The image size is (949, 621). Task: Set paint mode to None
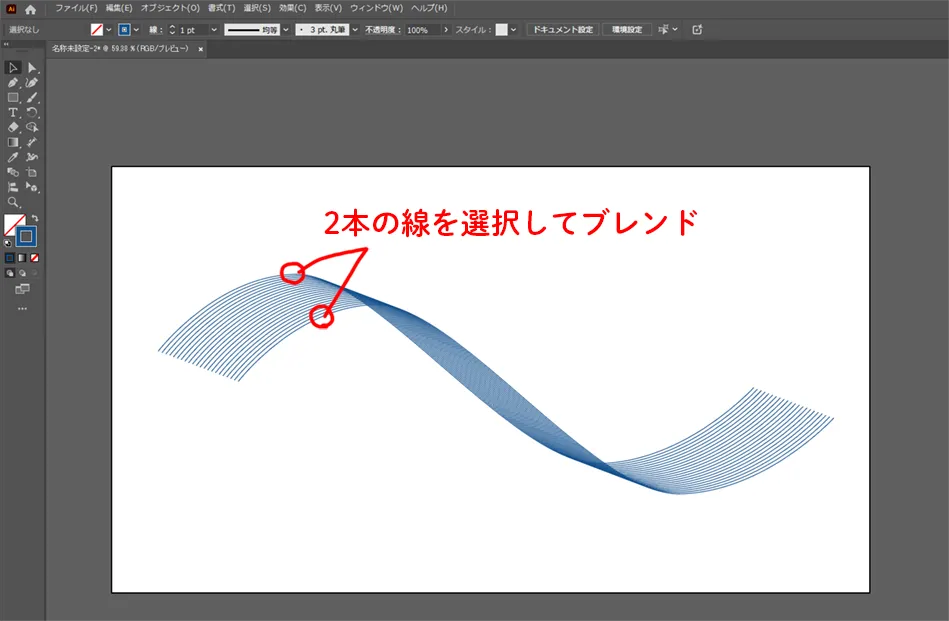point(34,257)
